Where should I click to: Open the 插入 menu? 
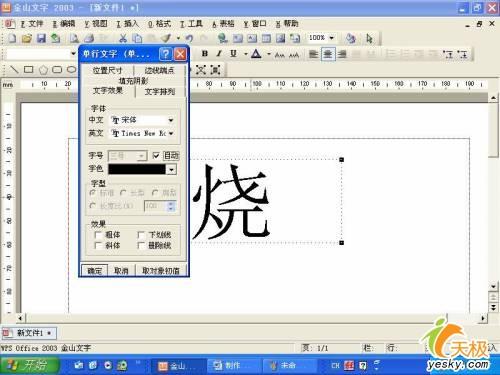127,24
